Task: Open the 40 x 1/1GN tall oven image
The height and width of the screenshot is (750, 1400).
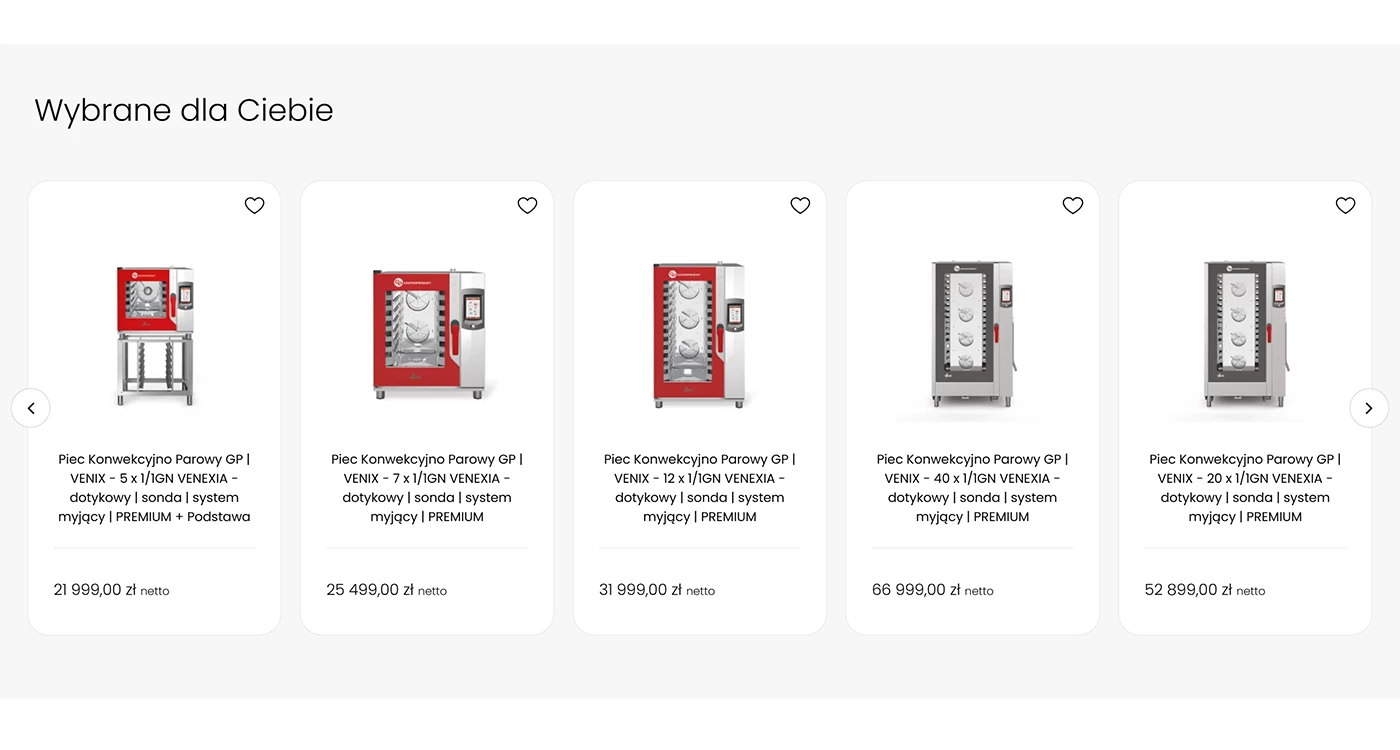Action: (x=973, y=335)
